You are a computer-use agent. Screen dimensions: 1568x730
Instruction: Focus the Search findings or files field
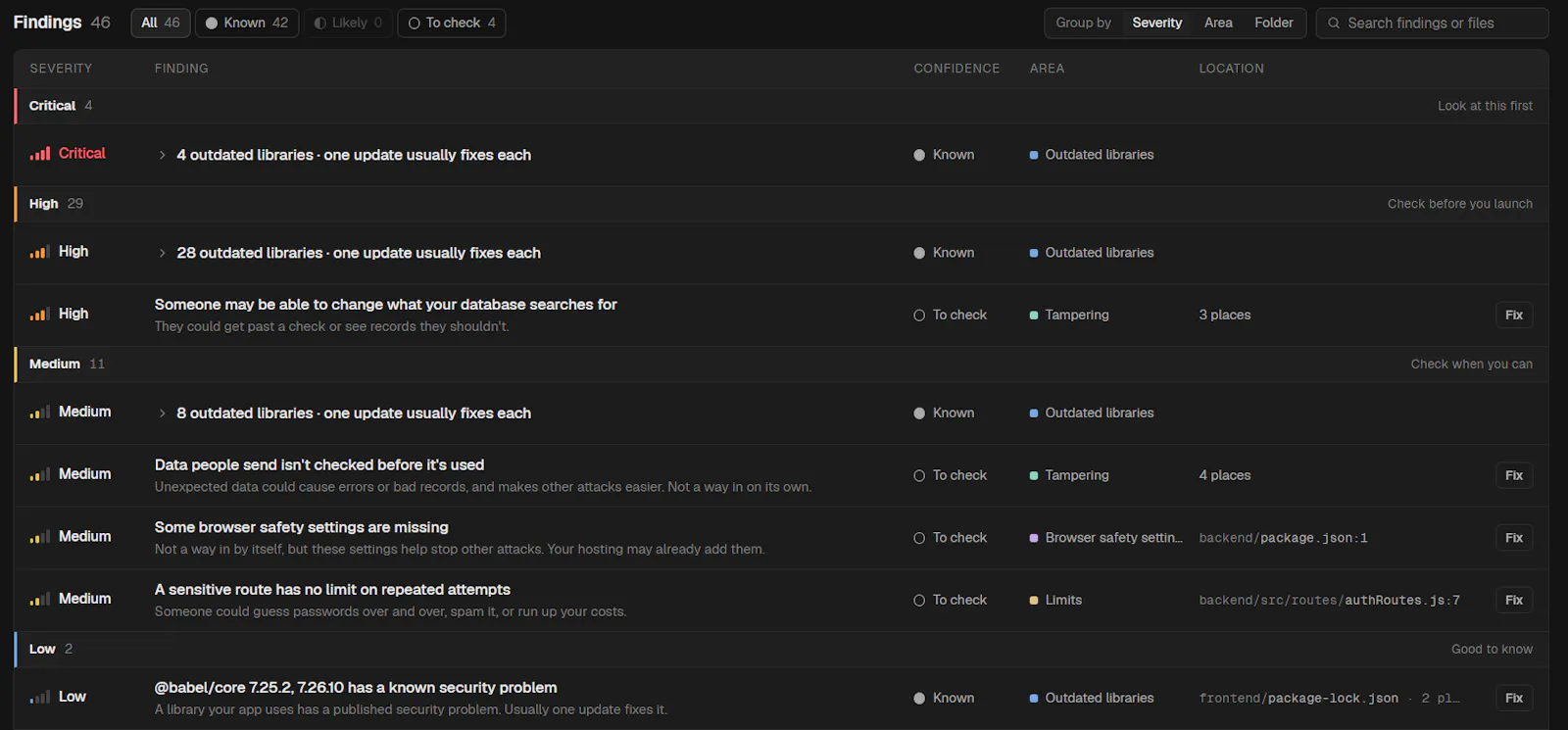pos(1432,23)
